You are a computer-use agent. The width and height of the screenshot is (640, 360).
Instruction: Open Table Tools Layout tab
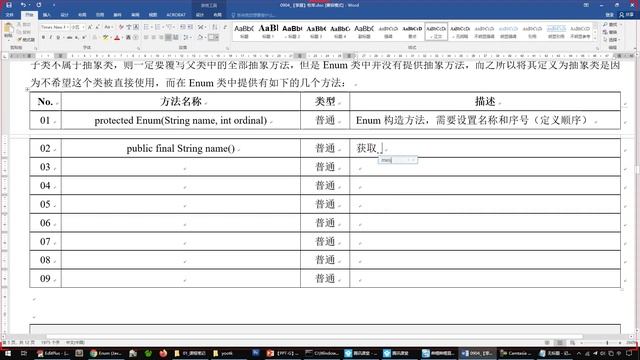tap(217, 15)
